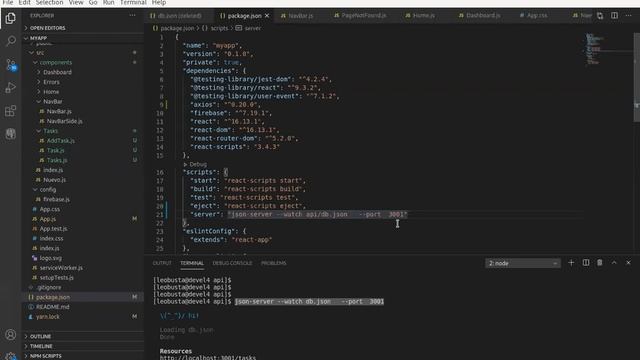Open the Terminal menu

pyautogui.click(x=133, y=2)
